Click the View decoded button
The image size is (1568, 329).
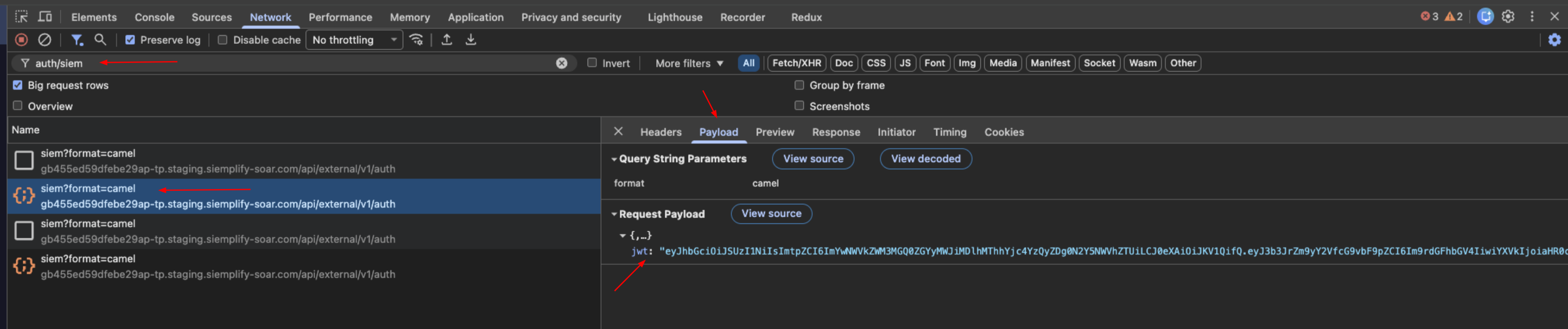point(925,159)
